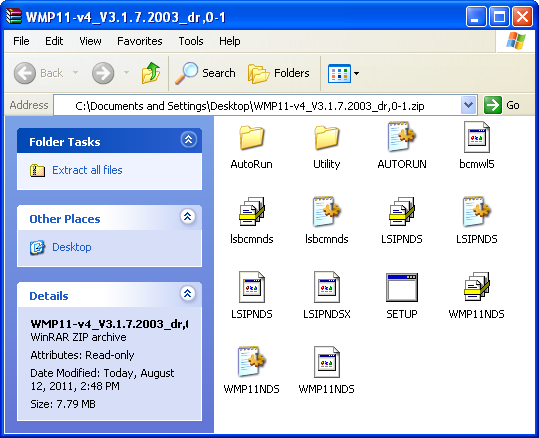Open the Tools menu
The height and width of the screenshot is (438, 539).
pos(191,41)
